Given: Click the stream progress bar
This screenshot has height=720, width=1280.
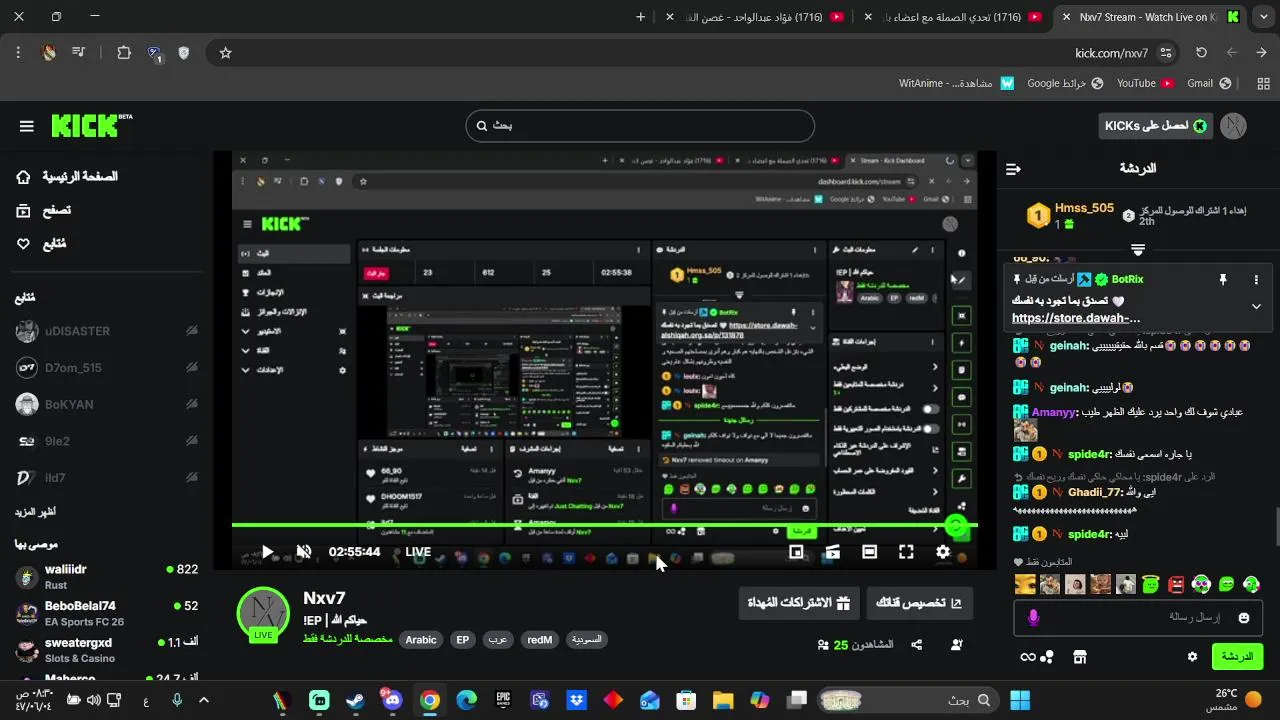Looking at the screenshot, I should coord(604,525).
